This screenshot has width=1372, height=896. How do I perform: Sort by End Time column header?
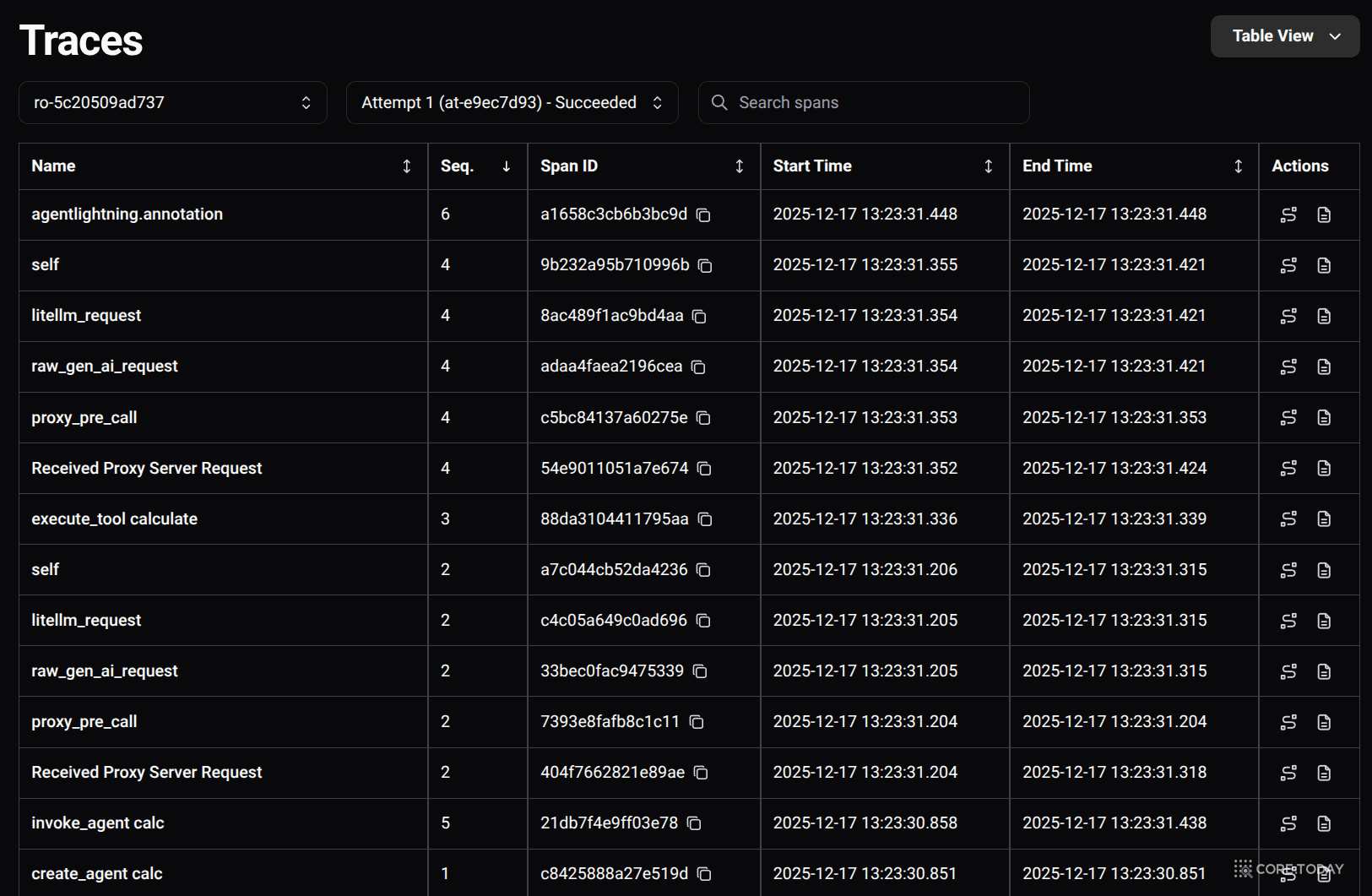coord(1238,166)
